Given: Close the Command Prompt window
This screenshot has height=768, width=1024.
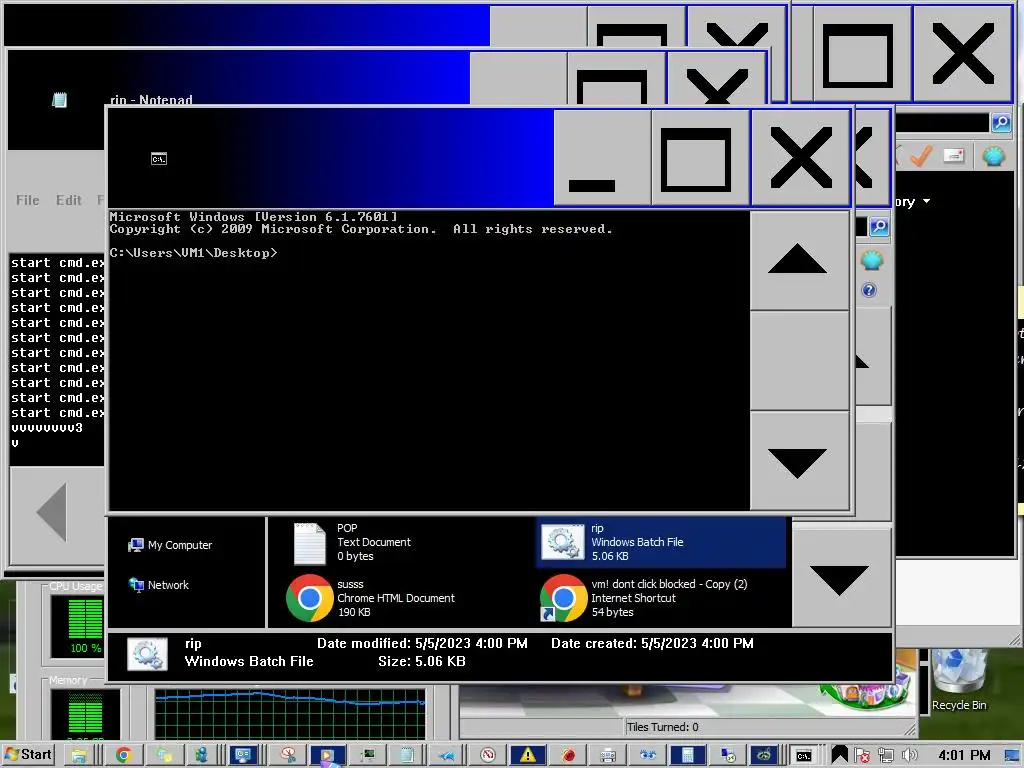Looking at the screenshot, I should [801, 158].
